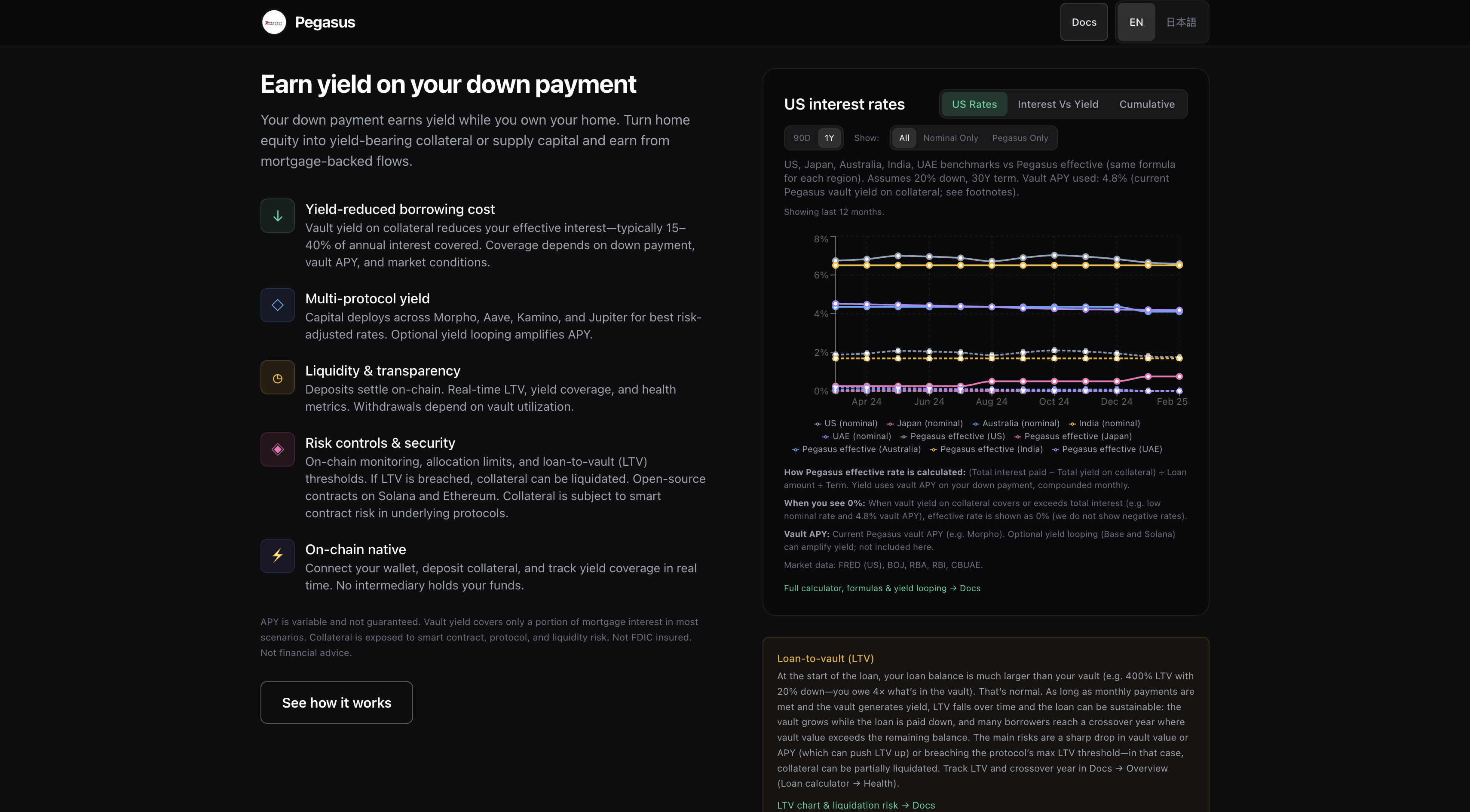Click the green down-arrow yield icon
1470x812 pixels.
277,216
